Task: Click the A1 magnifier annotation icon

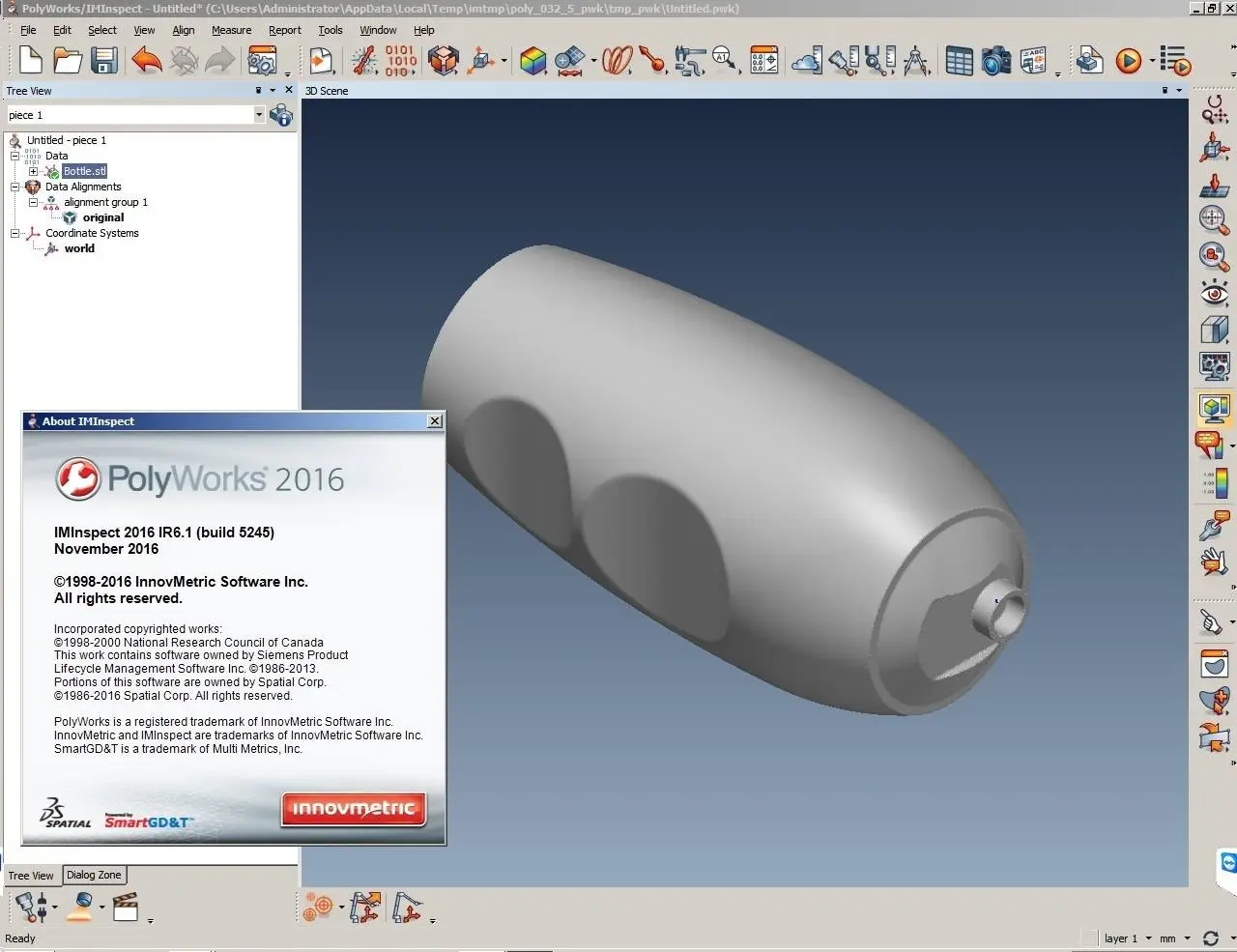Action: click(x=724, y=61)
